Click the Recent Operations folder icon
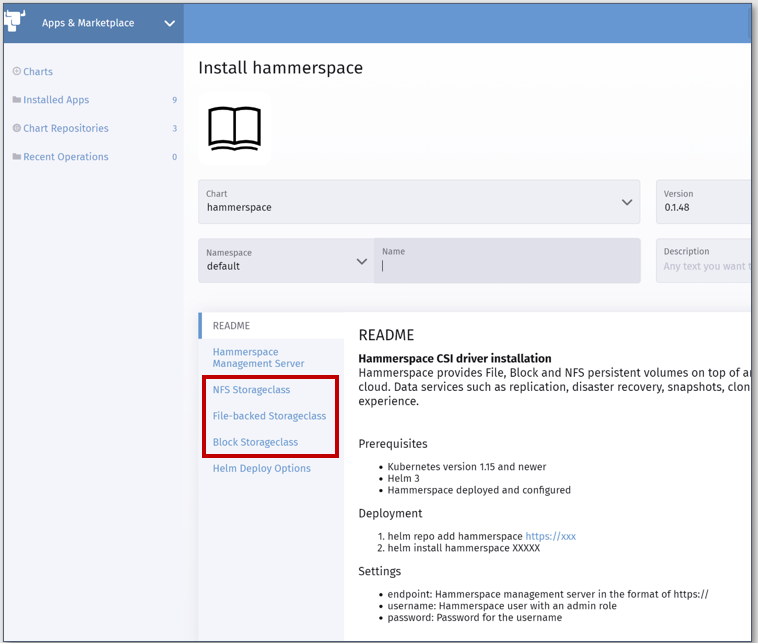This screenshot has height=643, width=758. pos(16,157)
